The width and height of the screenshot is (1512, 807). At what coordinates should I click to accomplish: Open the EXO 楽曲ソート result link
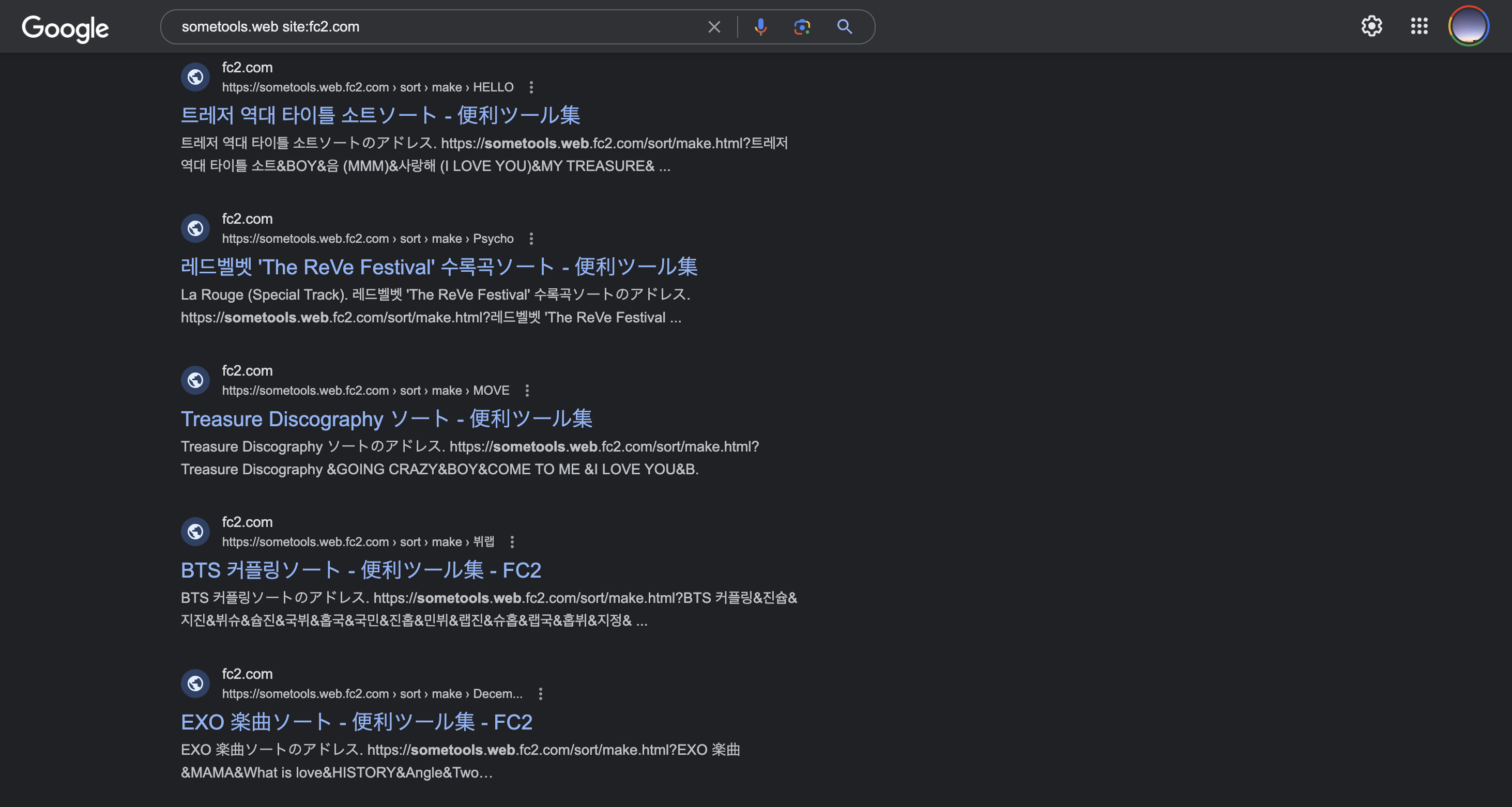[x=356, y=722]
